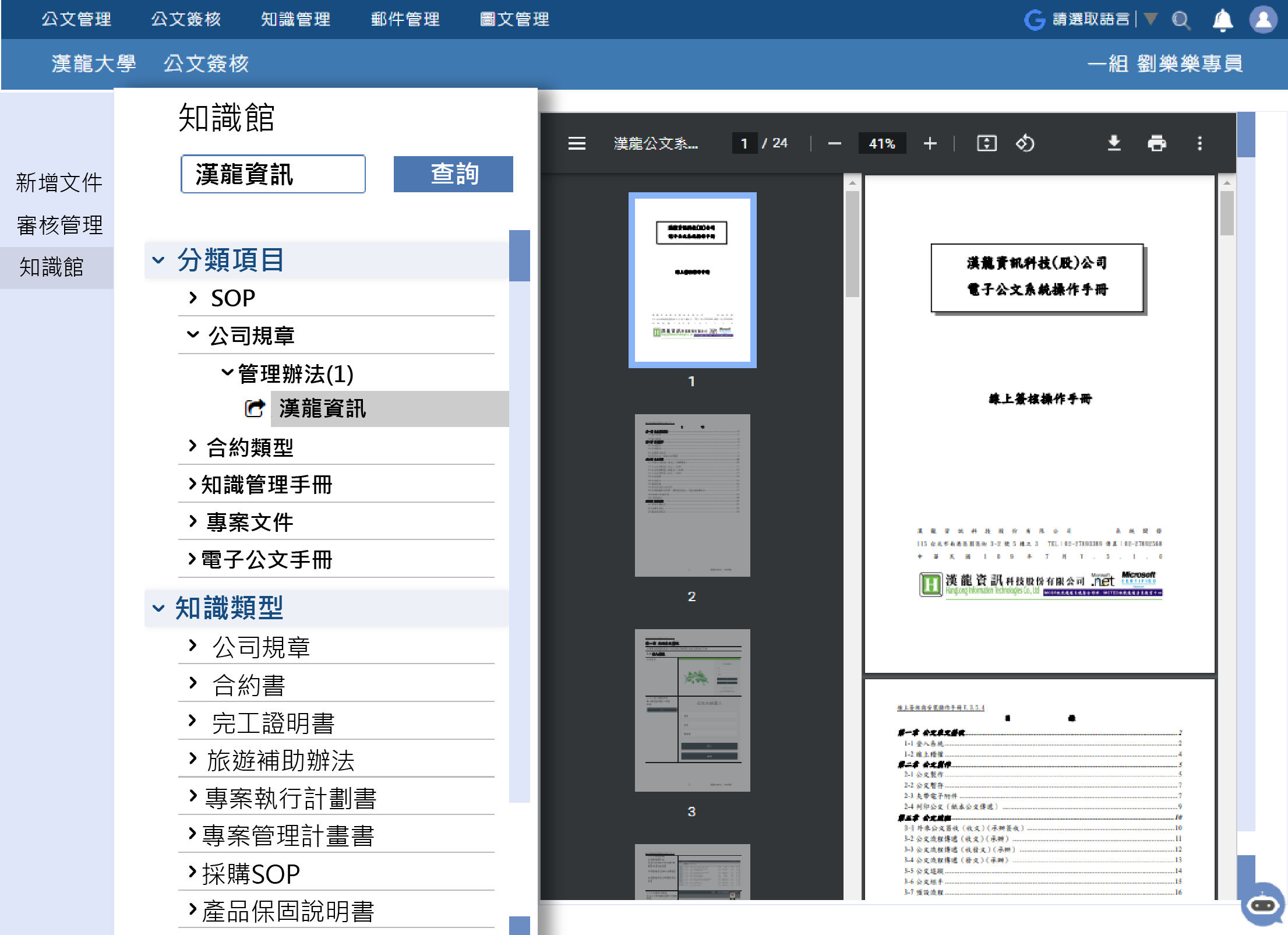Click the PDF page number field
Viewport: 1288px width, 935px height.
(x=744, y=143)
